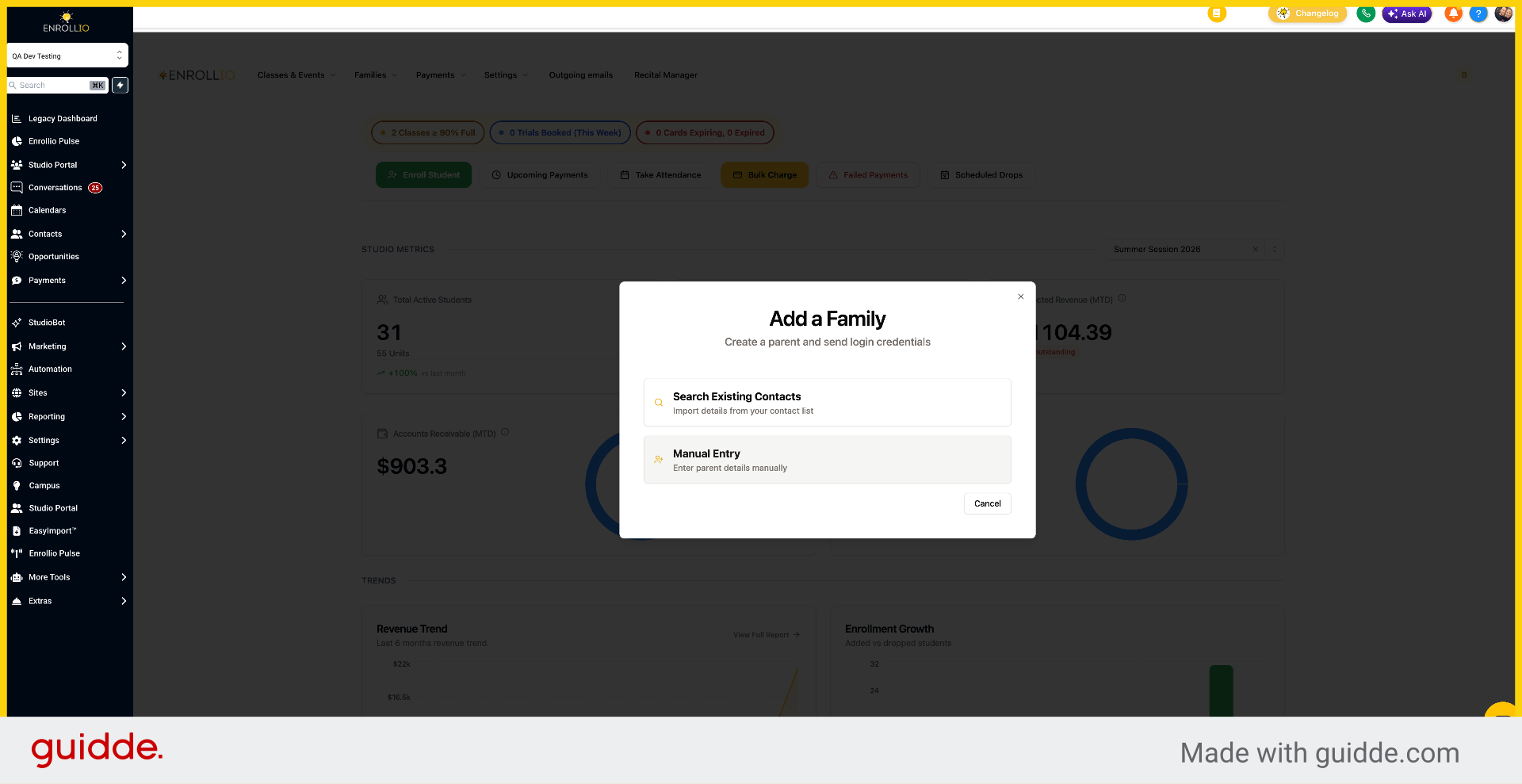
Task: Expand Contacts submenu in sidebar
Action: point(124,234)
